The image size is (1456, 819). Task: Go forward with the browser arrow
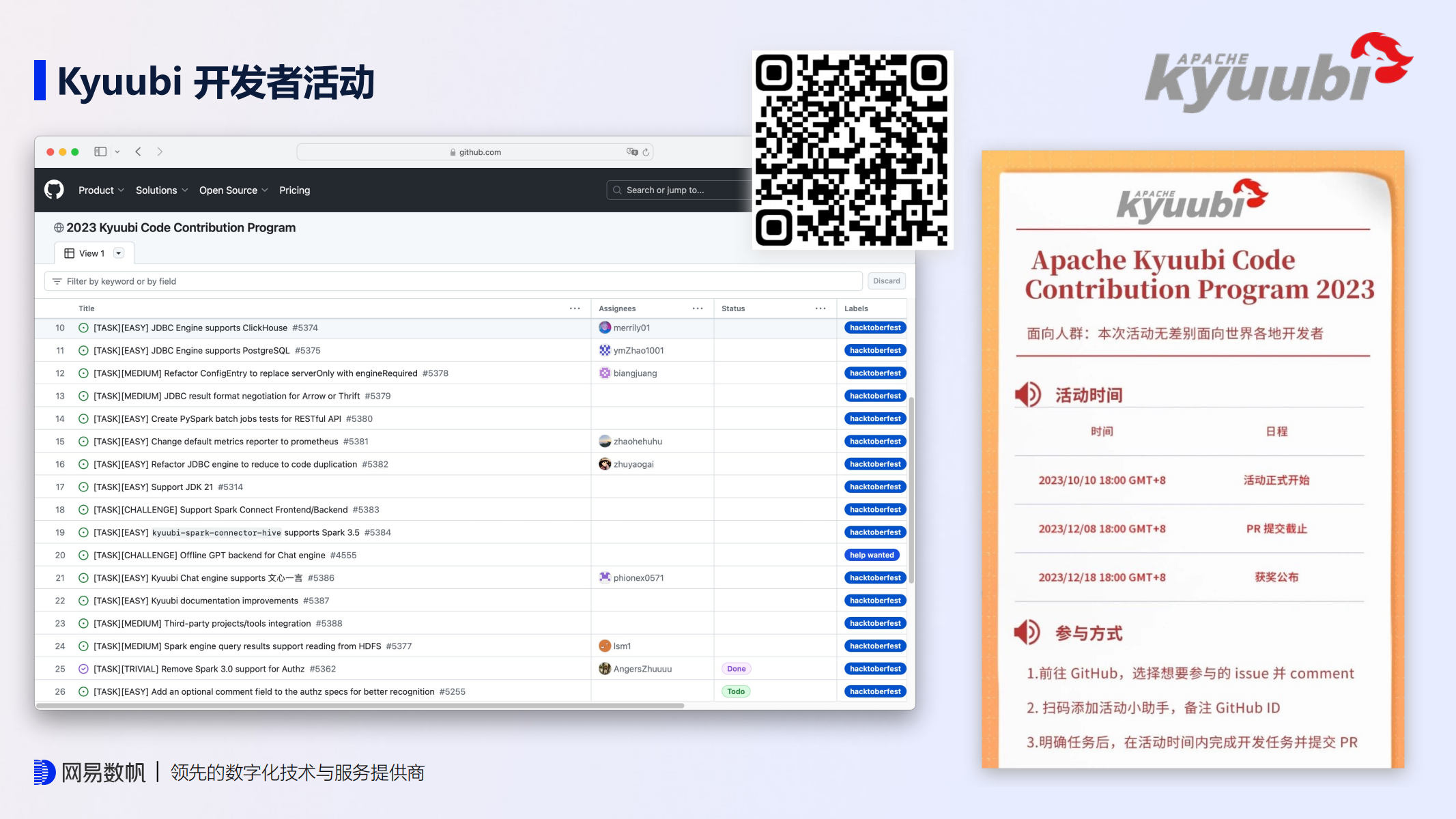(x=160, y=152)
